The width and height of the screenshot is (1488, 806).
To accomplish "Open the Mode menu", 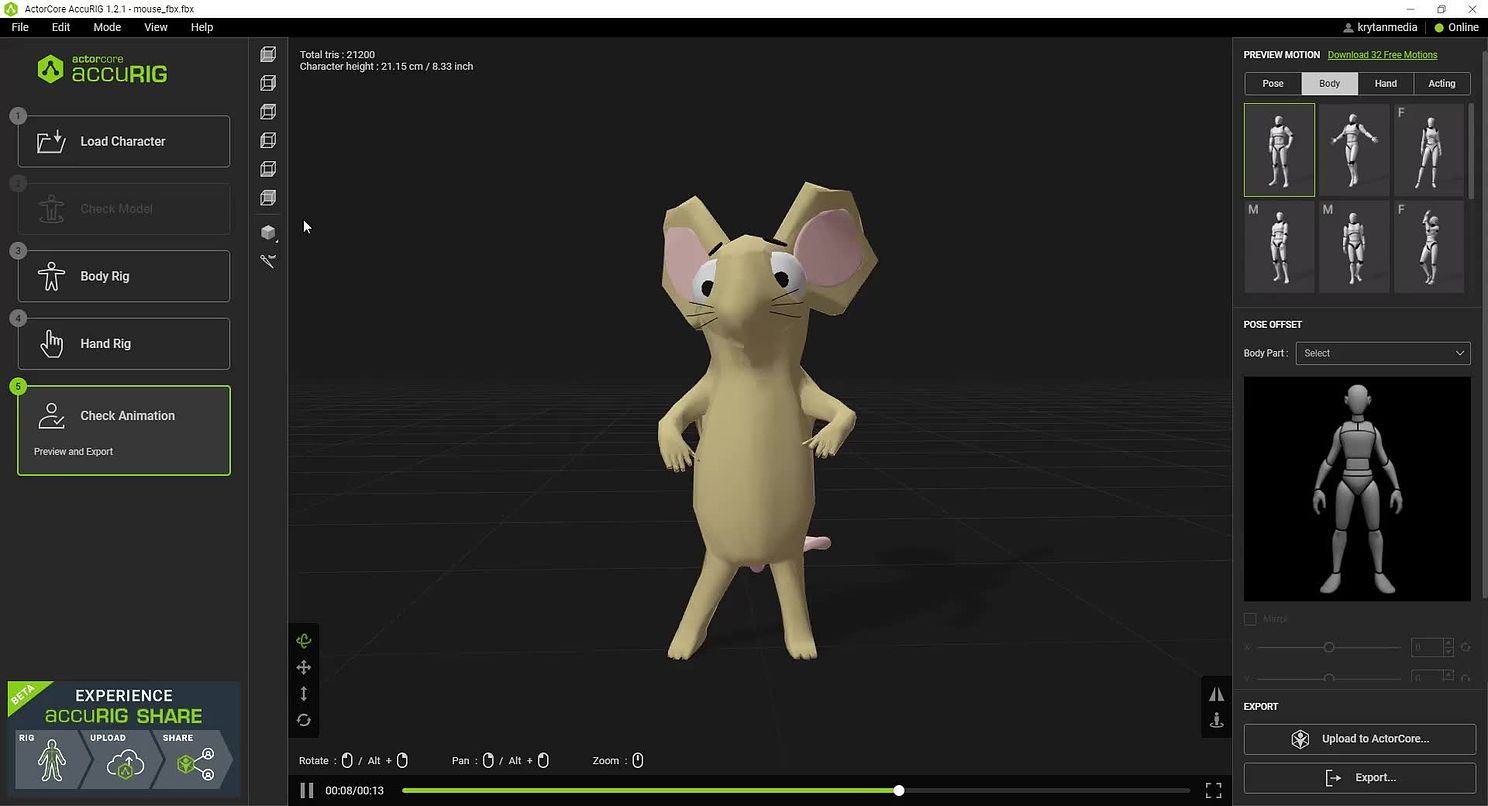I will click(107, 27).
